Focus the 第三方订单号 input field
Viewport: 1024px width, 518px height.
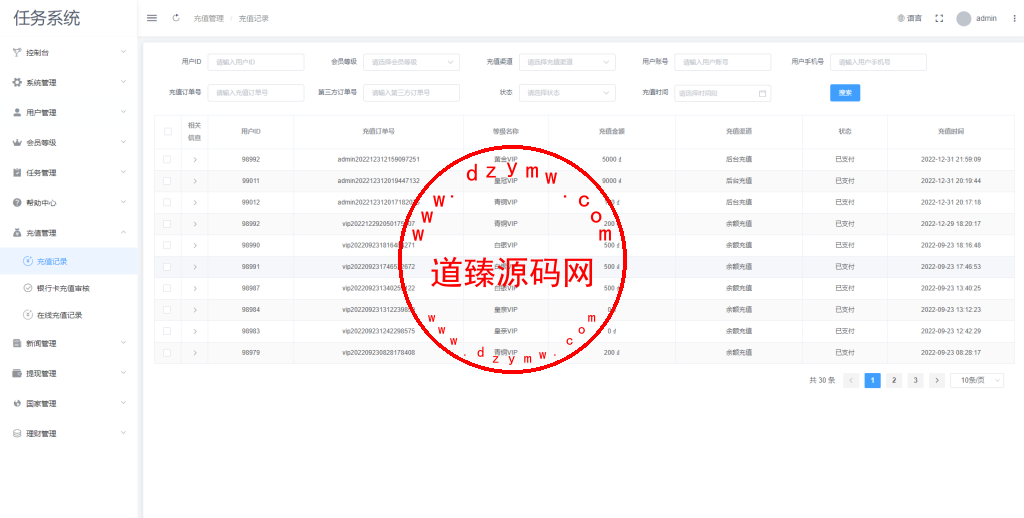coord(411,93)
